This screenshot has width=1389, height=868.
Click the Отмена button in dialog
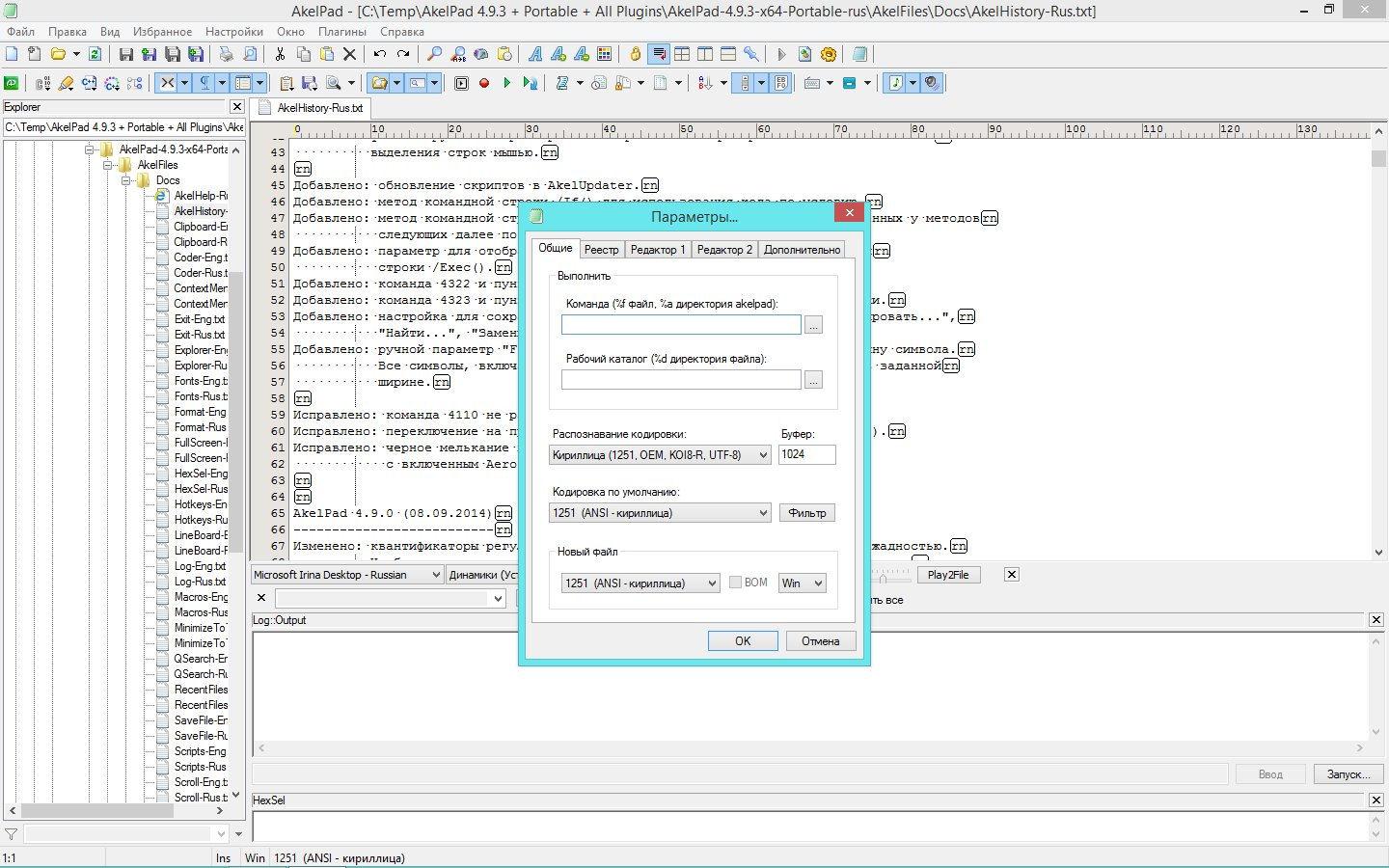[x=820, y=641]
